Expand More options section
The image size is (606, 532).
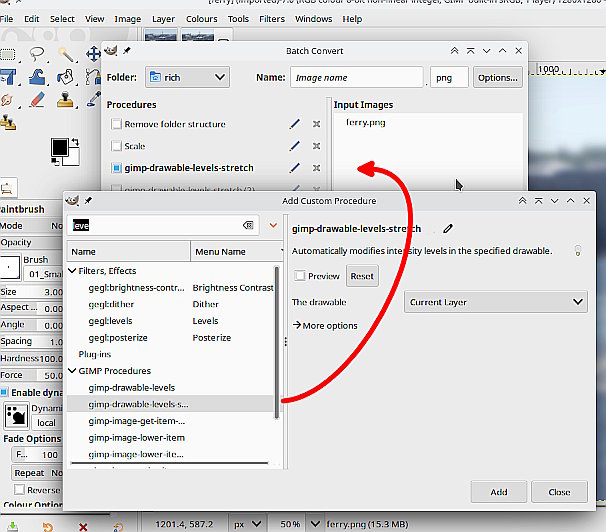(325, 325)
